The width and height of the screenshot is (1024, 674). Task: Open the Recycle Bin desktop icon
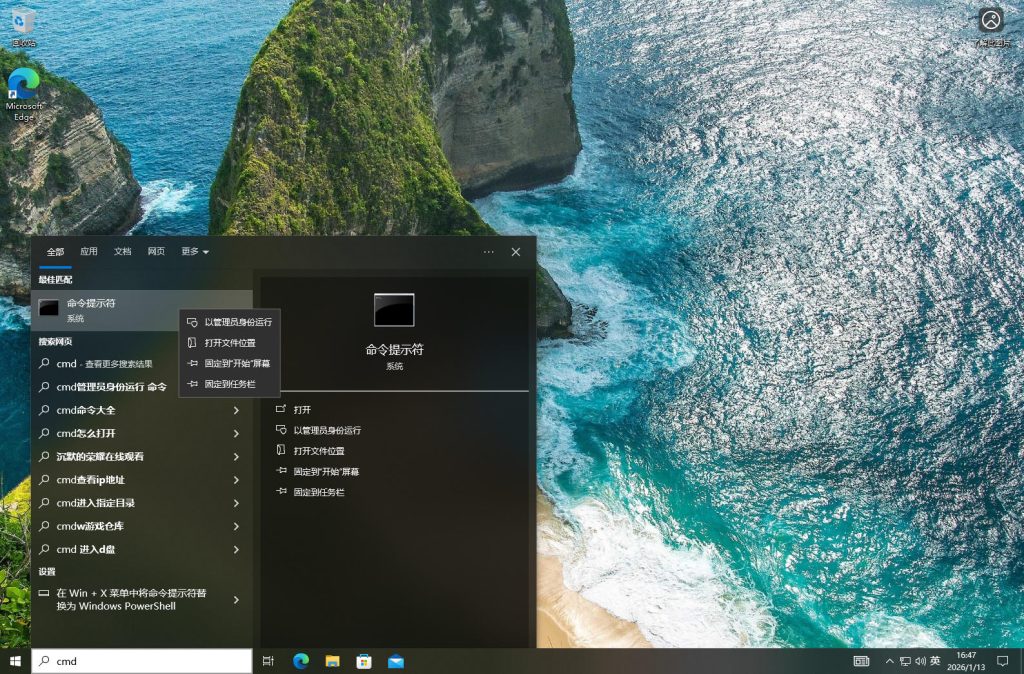coord(23,22)
